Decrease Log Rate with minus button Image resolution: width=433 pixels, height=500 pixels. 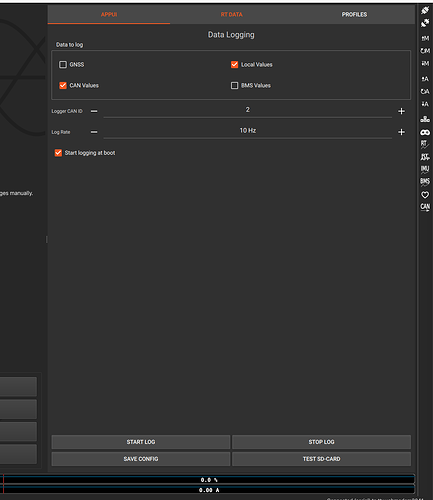coord(94,132)
